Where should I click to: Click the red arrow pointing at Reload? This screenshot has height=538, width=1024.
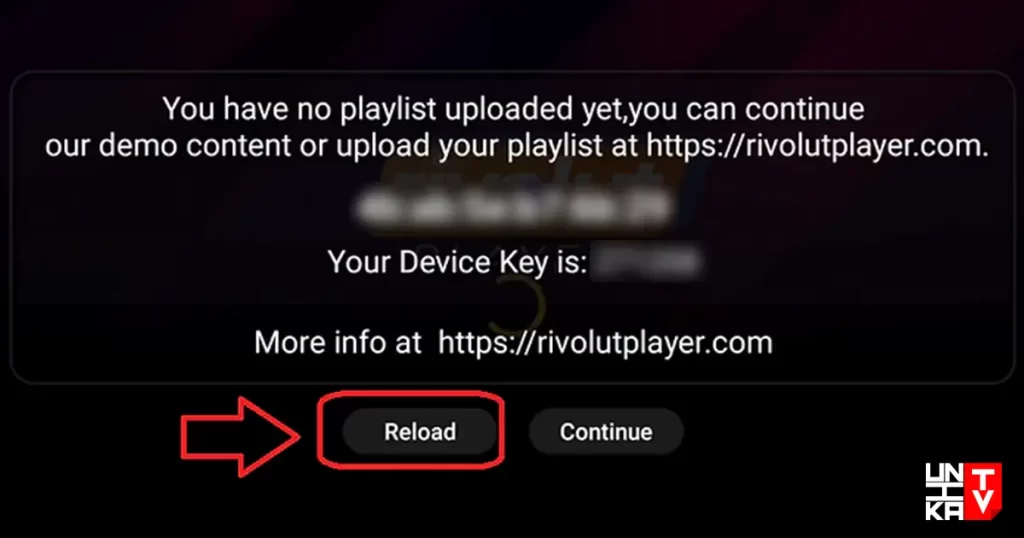(x=240, y=435)
